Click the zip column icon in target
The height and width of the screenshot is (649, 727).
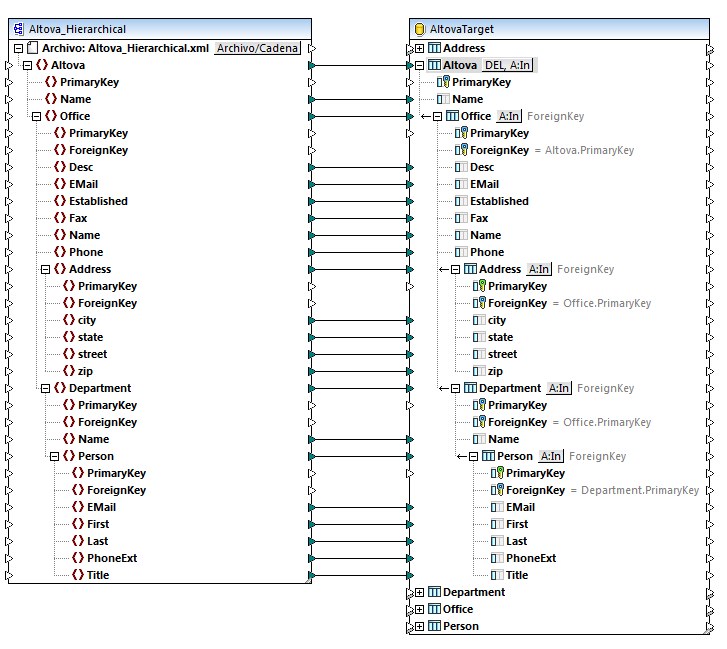pyautogui.click(x=479, y=371)
